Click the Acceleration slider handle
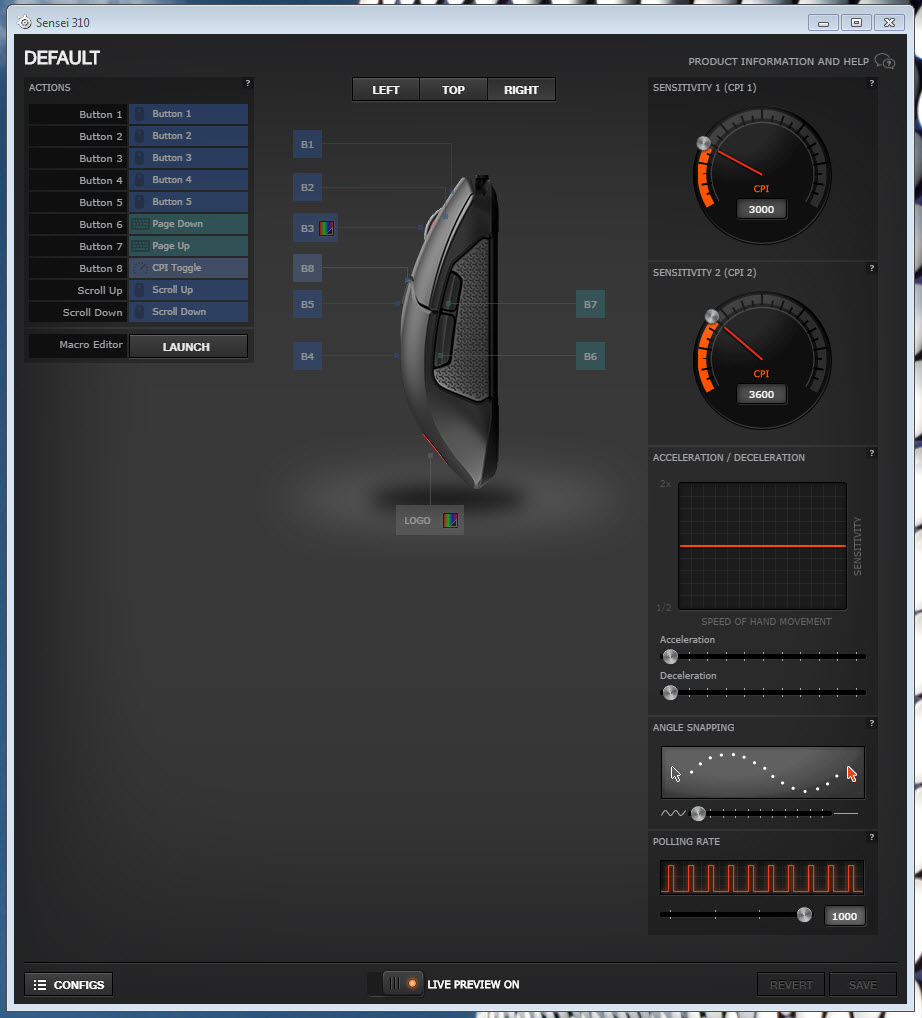 click(x=670, y=656)
